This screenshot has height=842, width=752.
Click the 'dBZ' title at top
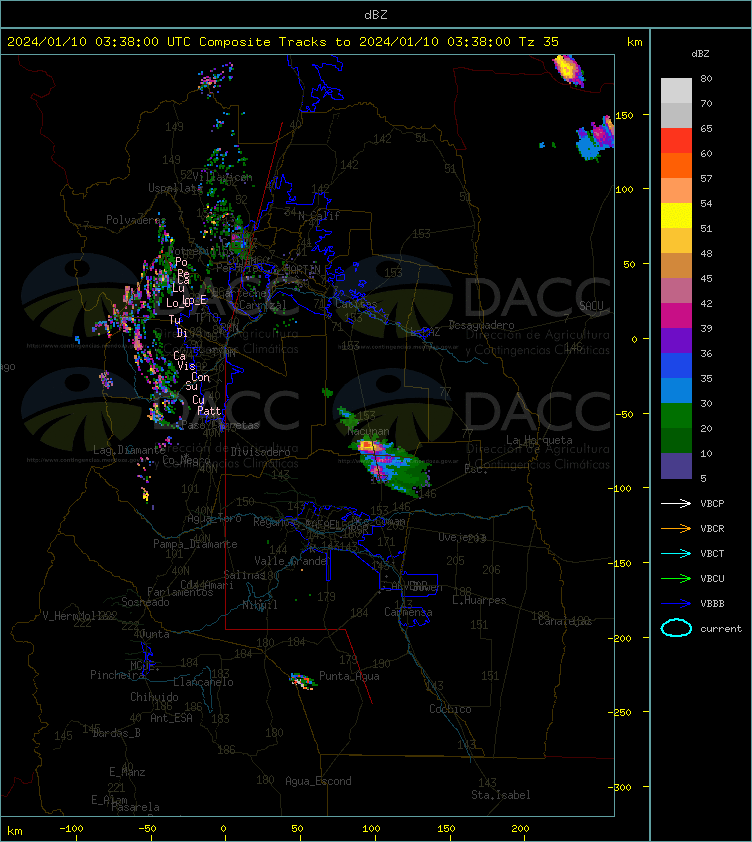(x=375, y=15)
